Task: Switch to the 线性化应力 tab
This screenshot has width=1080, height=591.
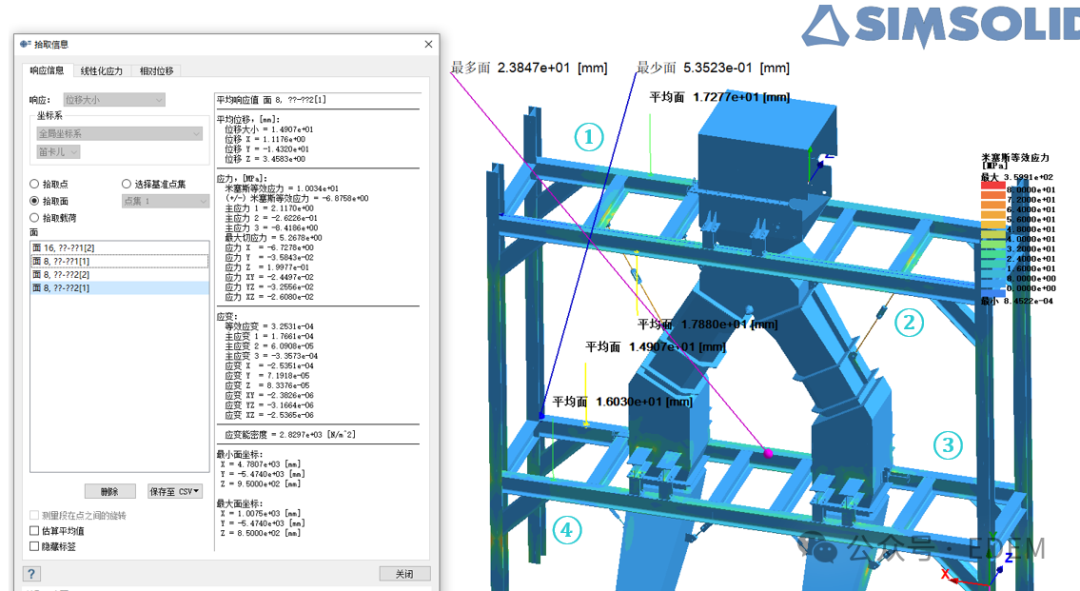Action: tap(102, 71)
